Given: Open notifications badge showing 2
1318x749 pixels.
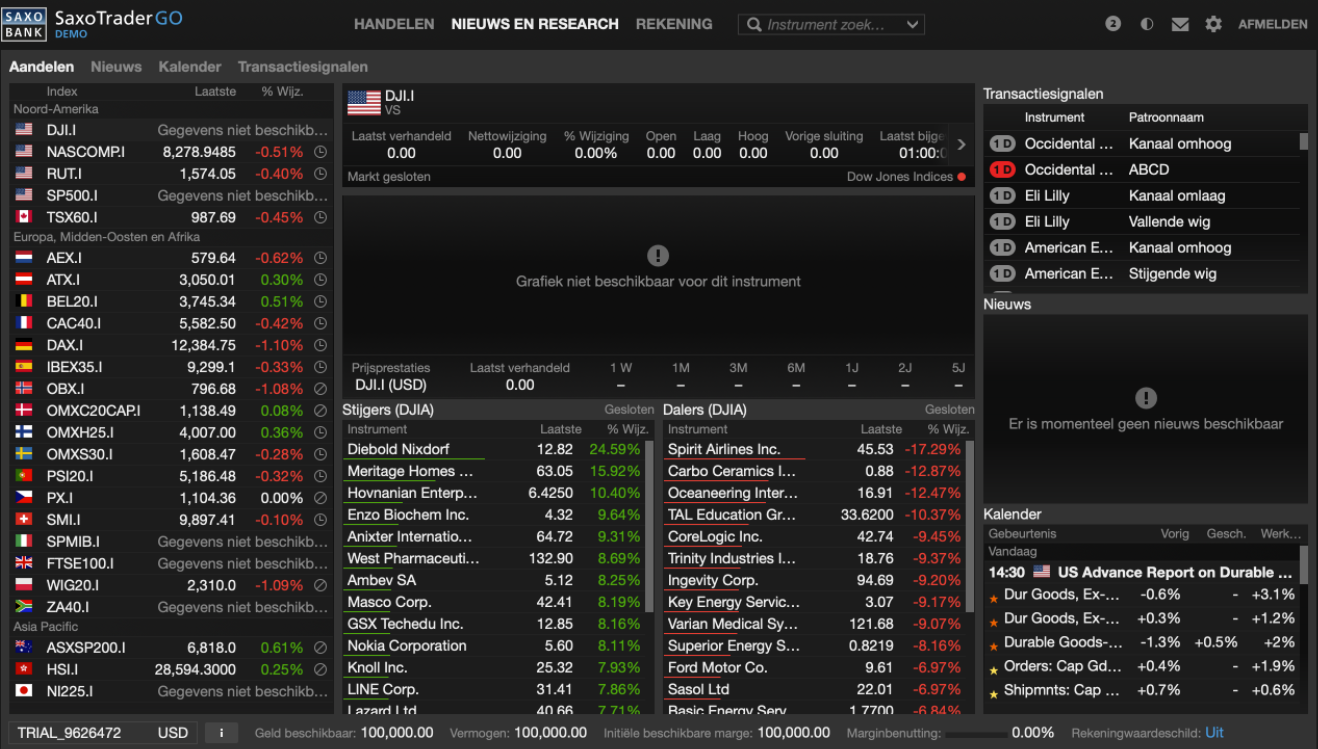Looking at the screenshot, I should coord(1113,24).
